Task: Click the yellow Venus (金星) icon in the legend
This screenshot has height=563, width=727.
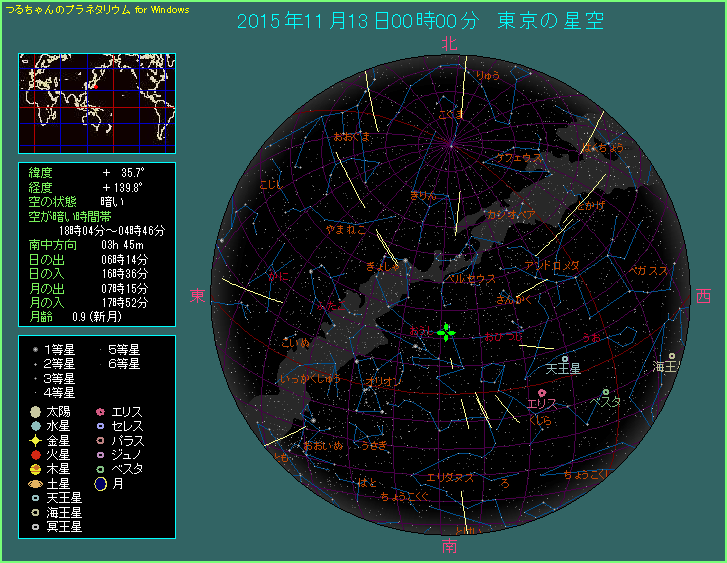Action: click(35, 440)
